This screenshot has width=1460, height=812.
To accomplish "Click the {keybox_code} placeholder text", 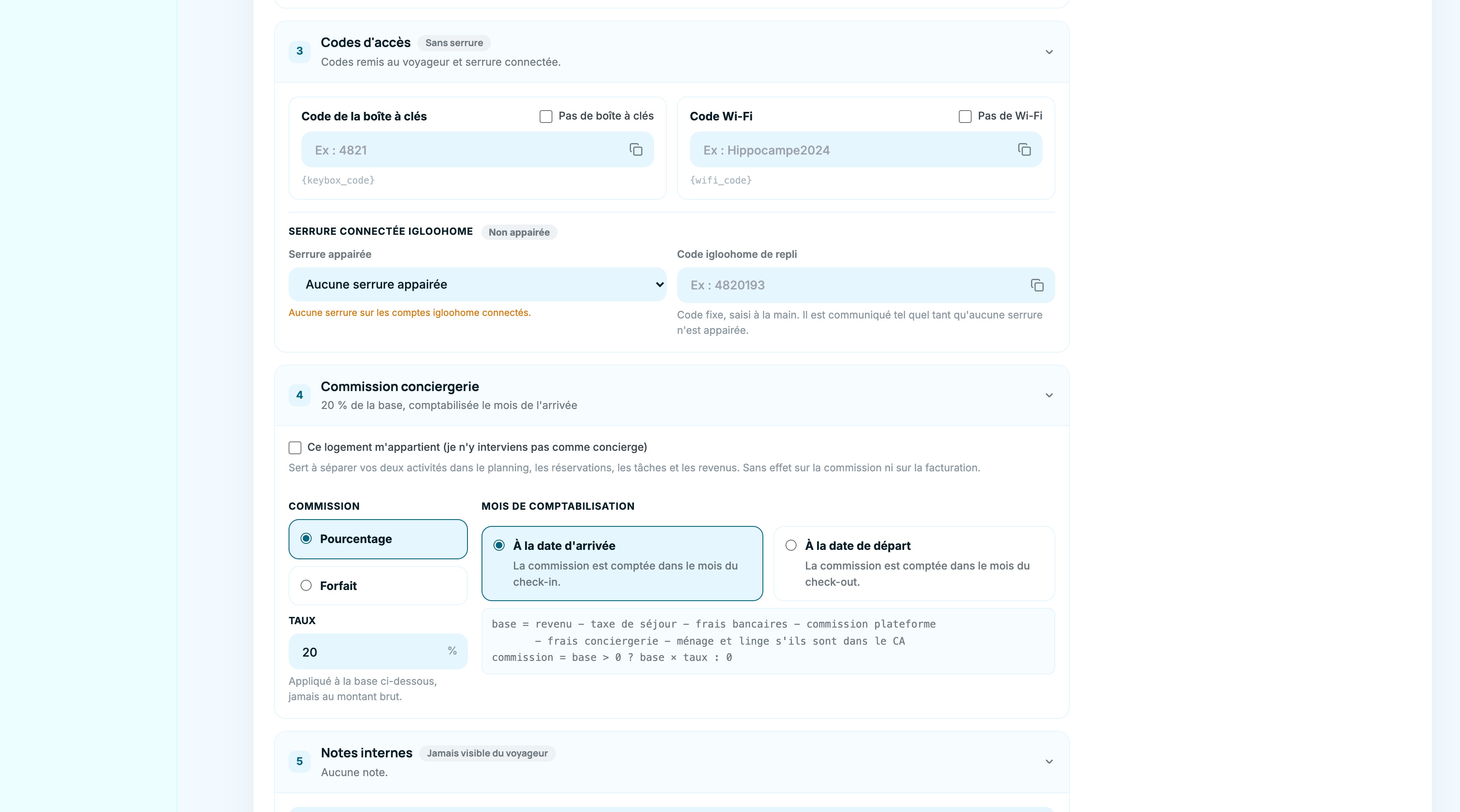I will click(x=338, y=180).
